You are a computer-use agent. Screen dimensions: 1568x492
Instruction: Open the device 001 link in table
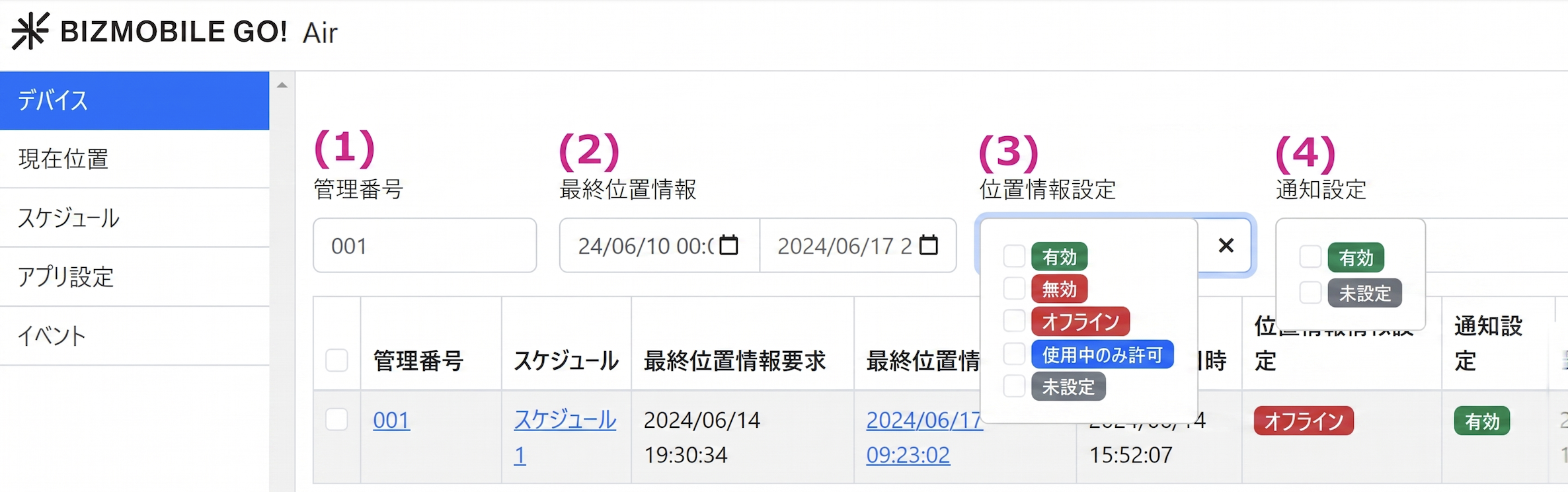tap(391, 420)
